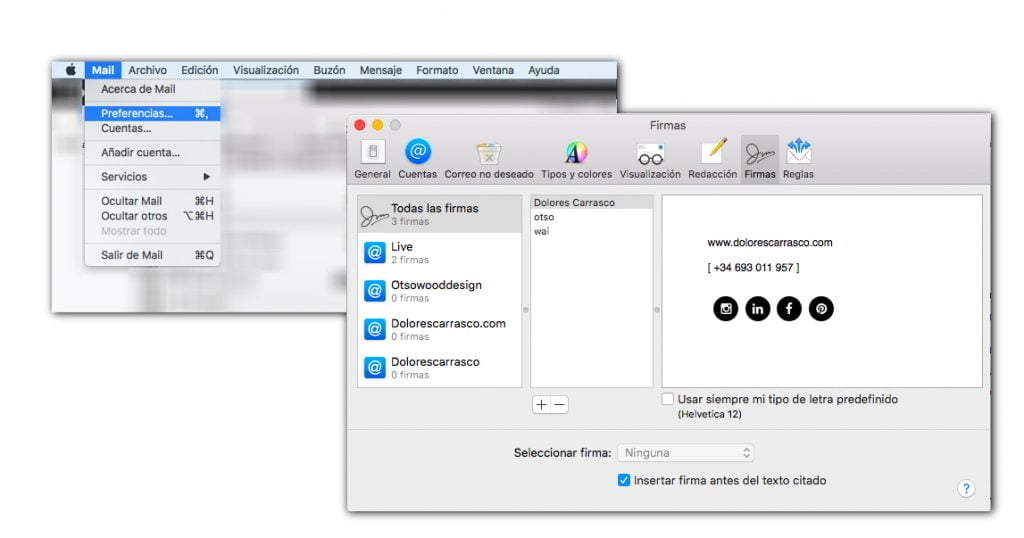Add a new signature with plus button
Image resolution: width=1024 pixels, height=538 pixels.
tap(541, 405)
